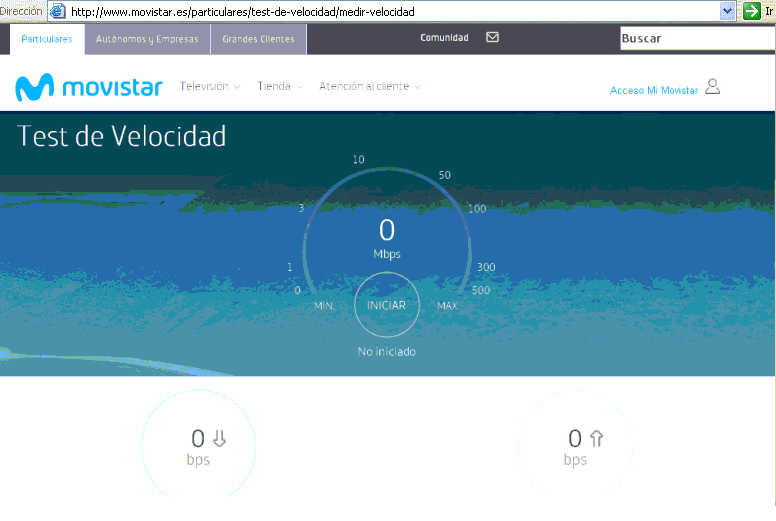Click the envelope mail icon
The width and height of the screenshot is (776, 521).
click(492, 37)
